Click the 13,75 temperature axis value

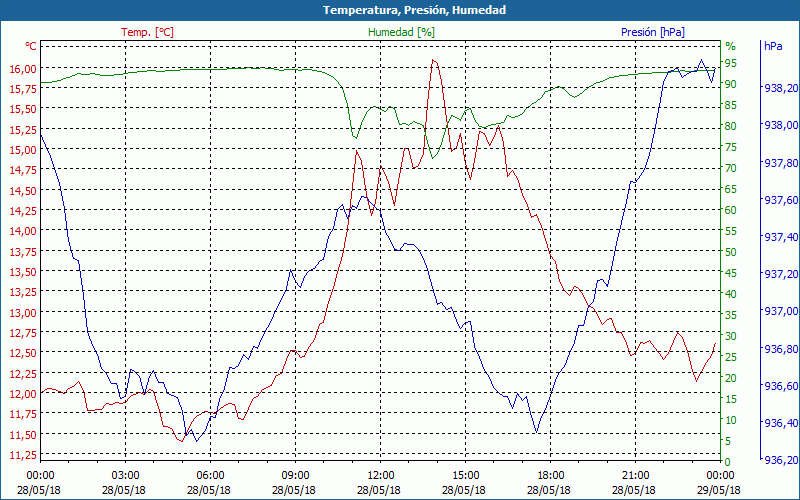click(x=22, y=251)
